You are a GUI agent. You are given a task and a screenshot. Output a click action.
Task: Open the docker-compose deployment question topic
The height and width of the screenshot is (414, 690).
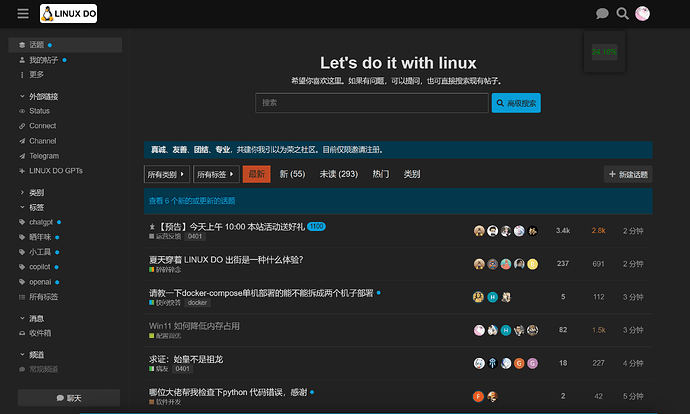[x=261, y=293]
